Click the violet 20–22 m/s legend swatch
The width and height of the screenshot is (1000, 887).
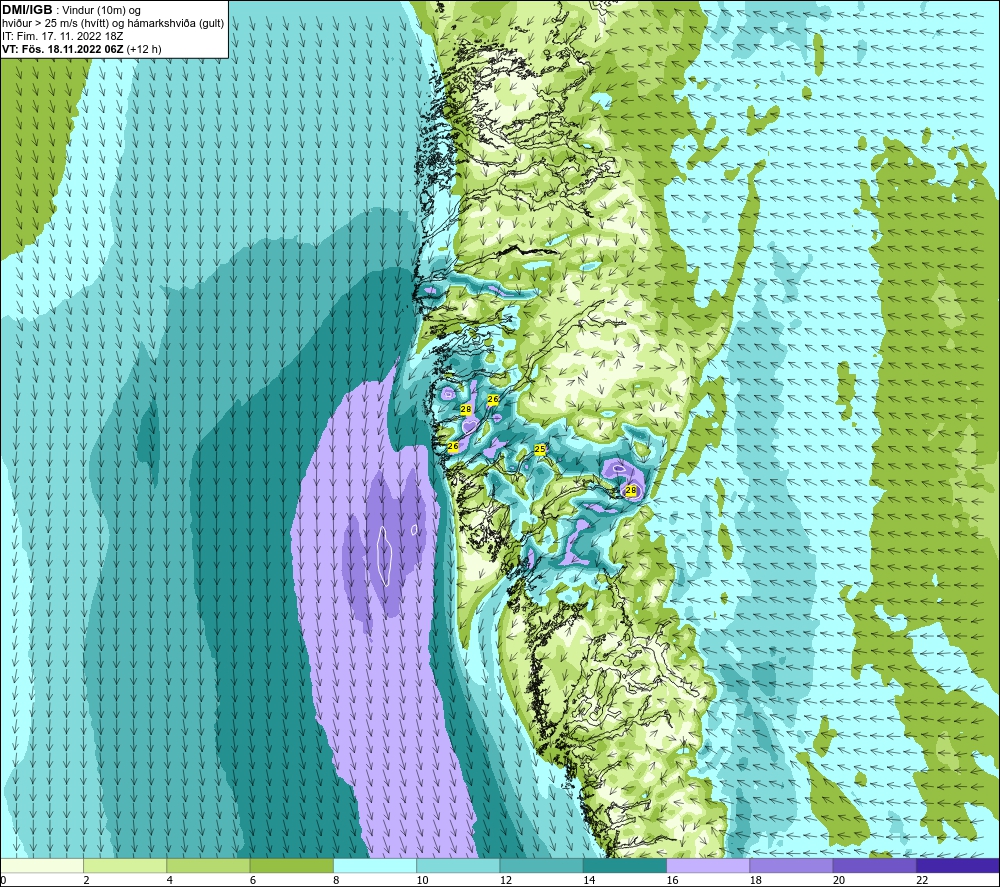click(874, 865)
